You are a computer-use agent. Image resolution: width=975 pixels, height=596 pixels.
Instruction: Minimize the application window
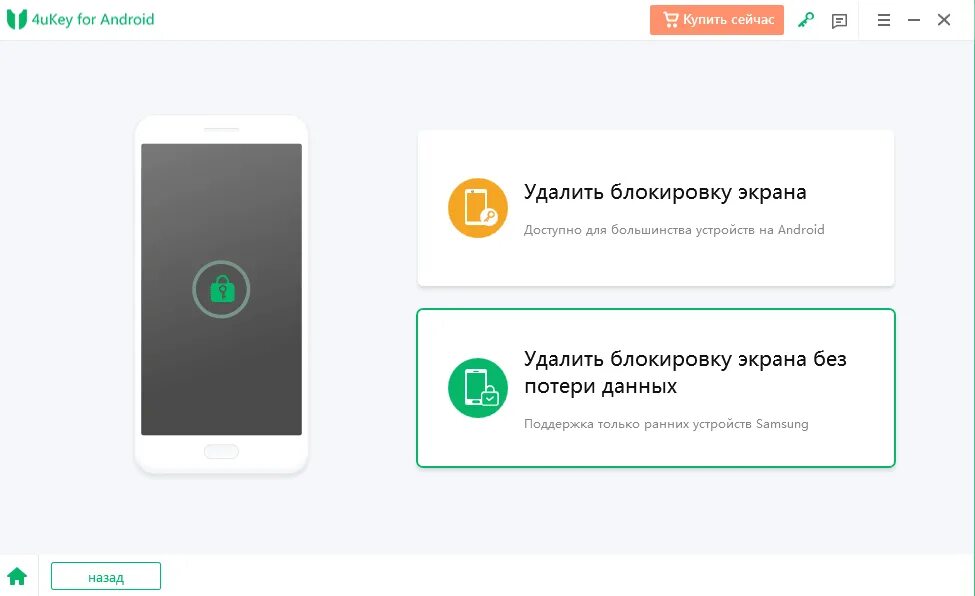[x=913, y=20]
